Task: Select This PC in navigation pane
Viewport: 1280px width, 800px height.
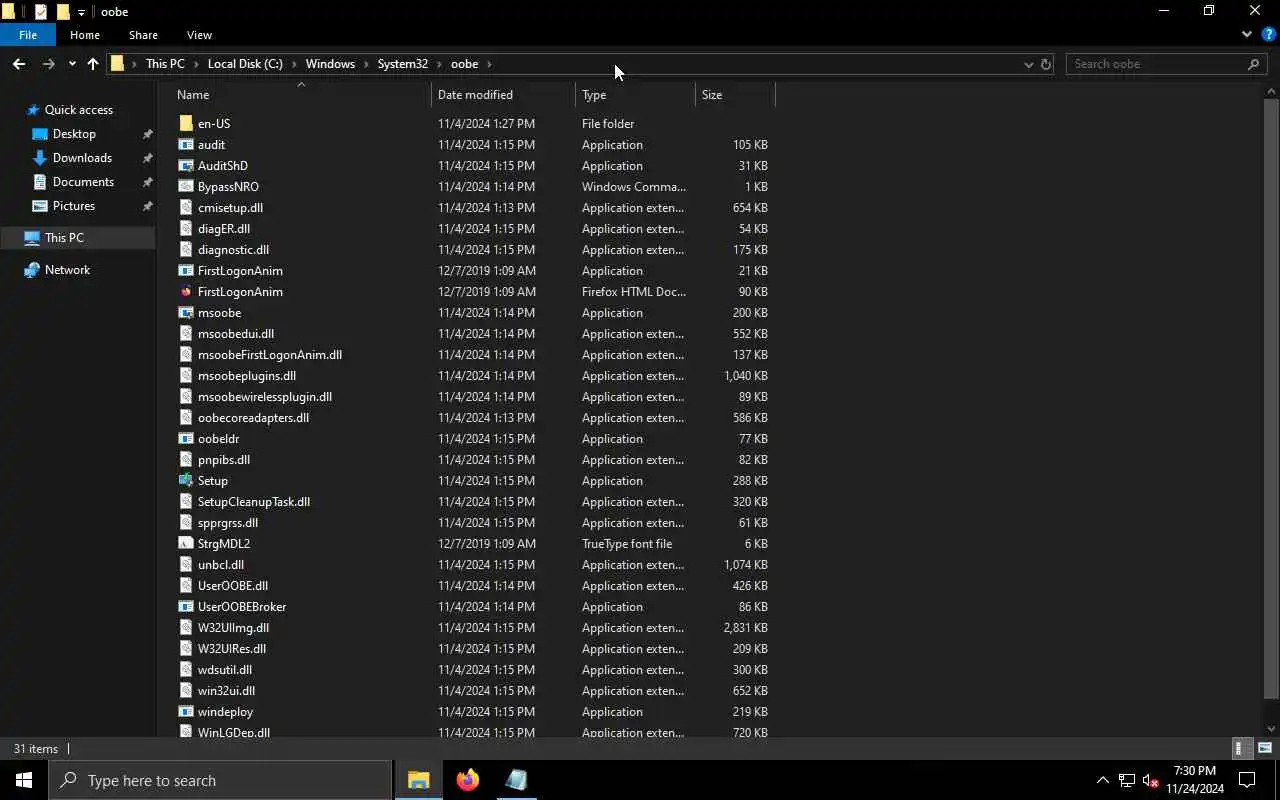Action: coord(64,238)
